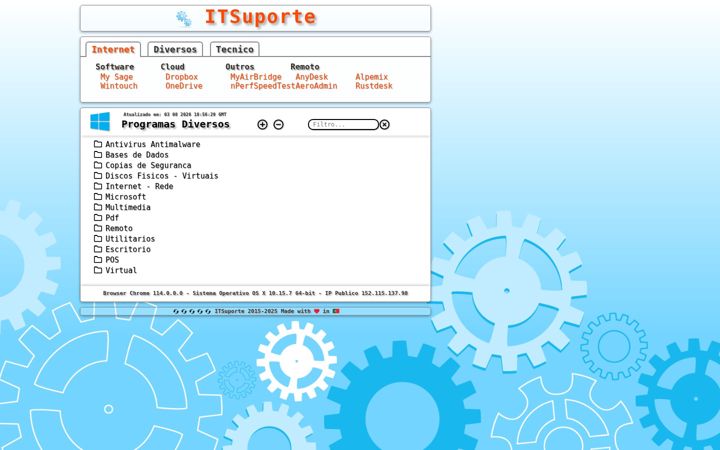Image resolution: width=720 pixels, height=450 pixels.
Task: Click the flag icon in the footer
Action: [x=336, y=311]
